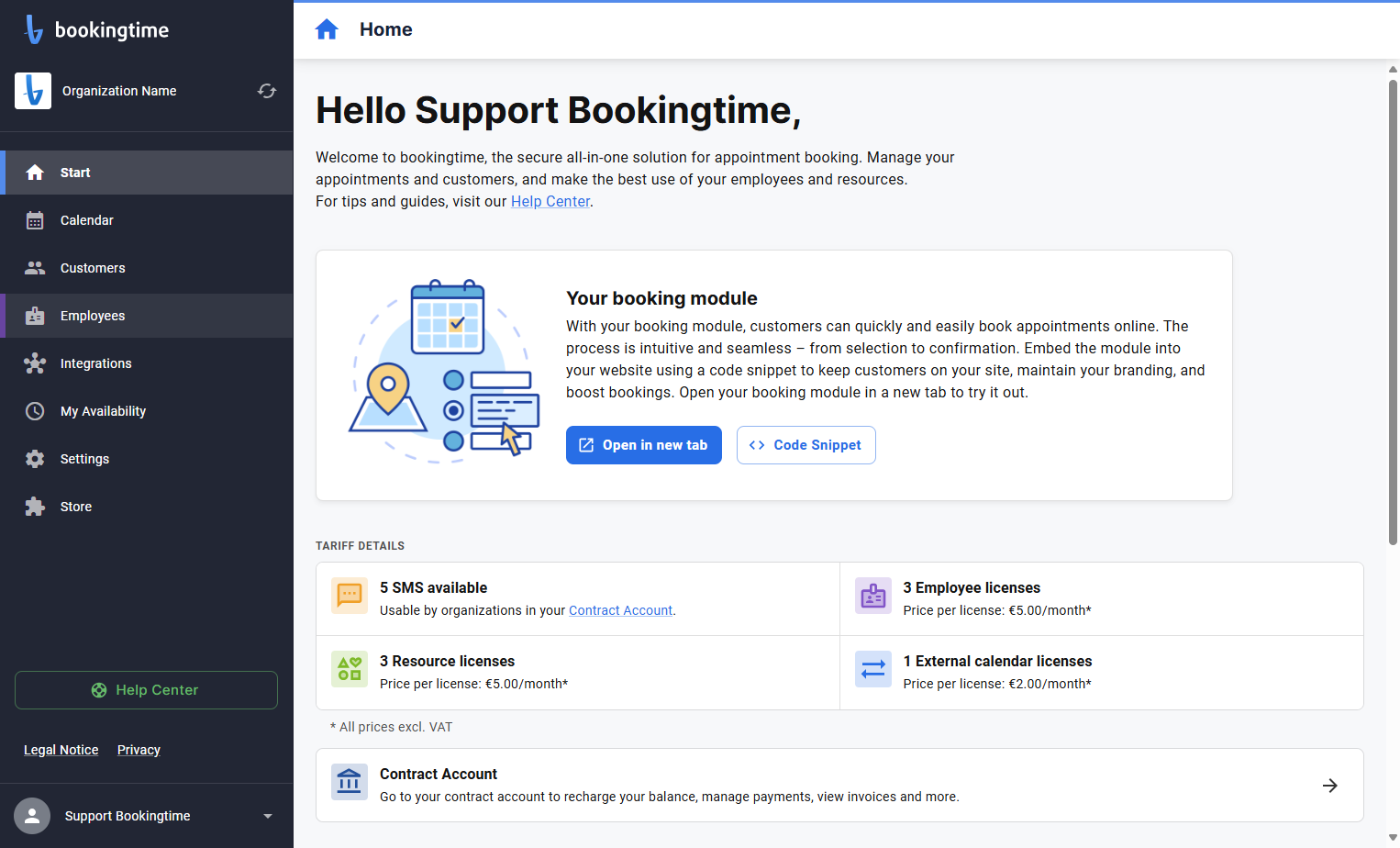
Task: Click the booking module illustration
Action: pos(445,371)
